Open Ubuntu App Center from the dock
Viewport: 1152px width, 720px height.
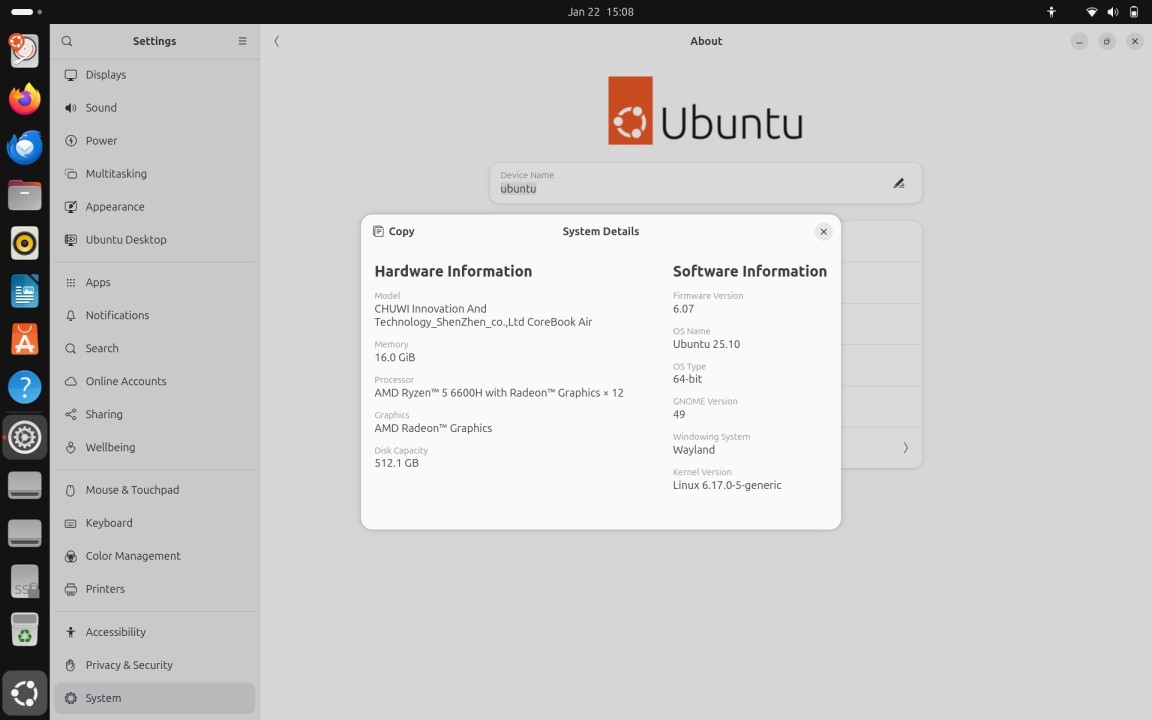(x=24, y=339)
